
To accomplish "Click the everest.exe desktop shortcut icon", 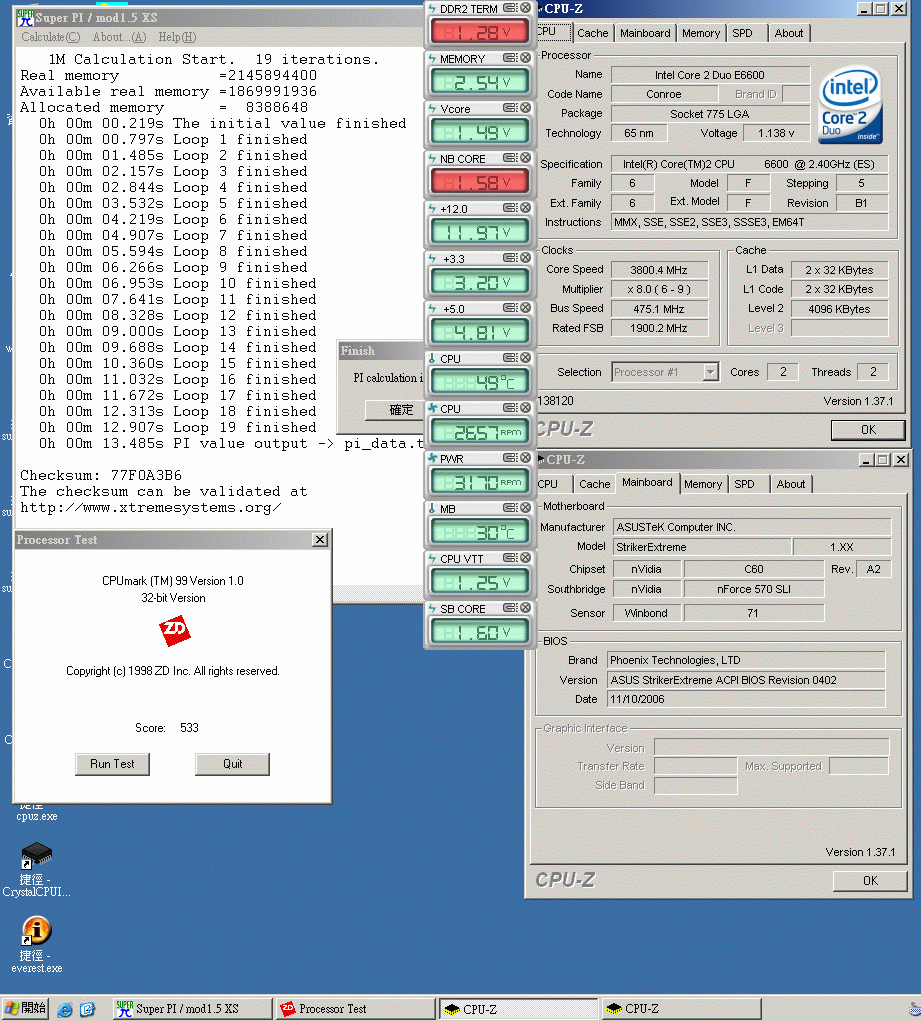I will (37, 931).
